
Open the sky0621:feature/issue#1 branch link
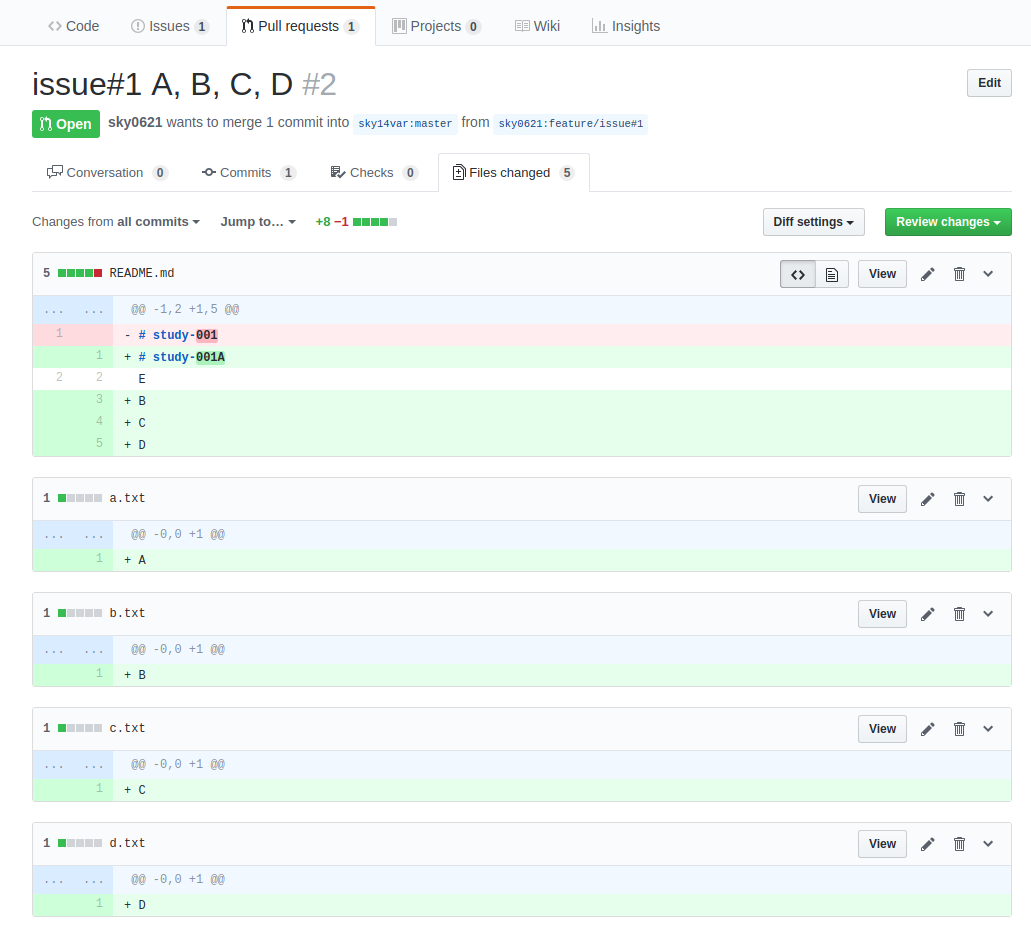click(x=570, y=124)
